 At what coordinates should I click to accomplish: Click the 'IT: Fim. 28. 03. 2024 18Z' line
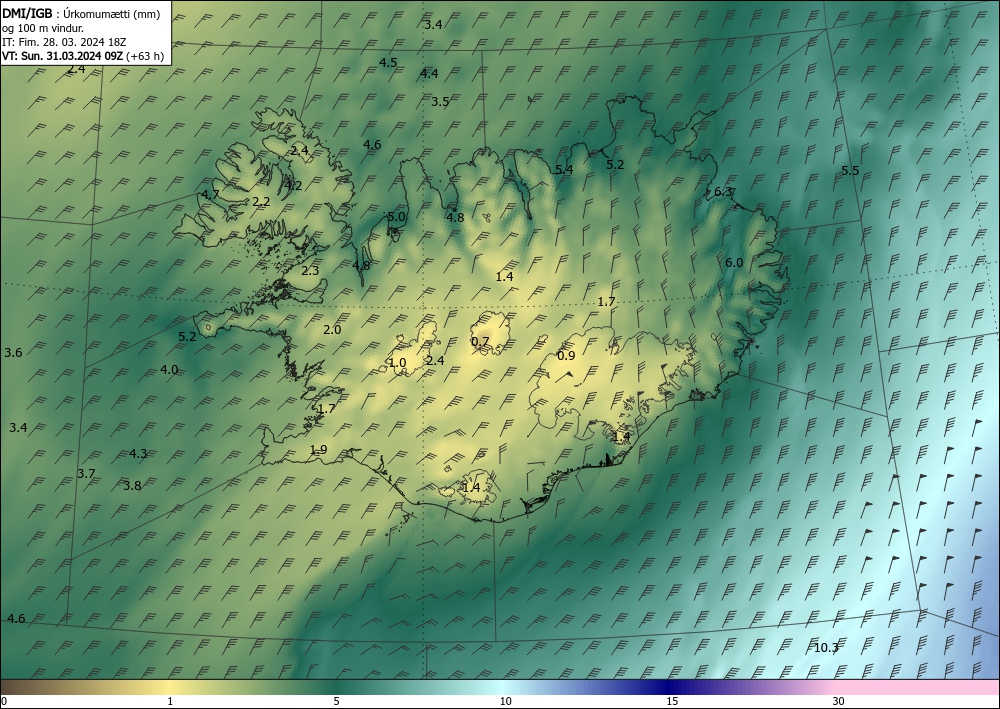(x=64, y=42)
